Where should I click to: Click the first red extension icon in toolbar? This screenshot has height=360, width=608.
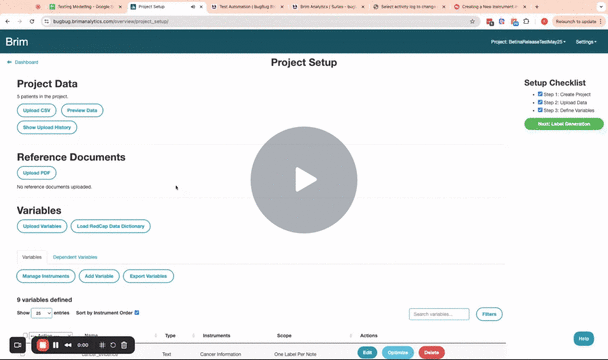[490, 22]
